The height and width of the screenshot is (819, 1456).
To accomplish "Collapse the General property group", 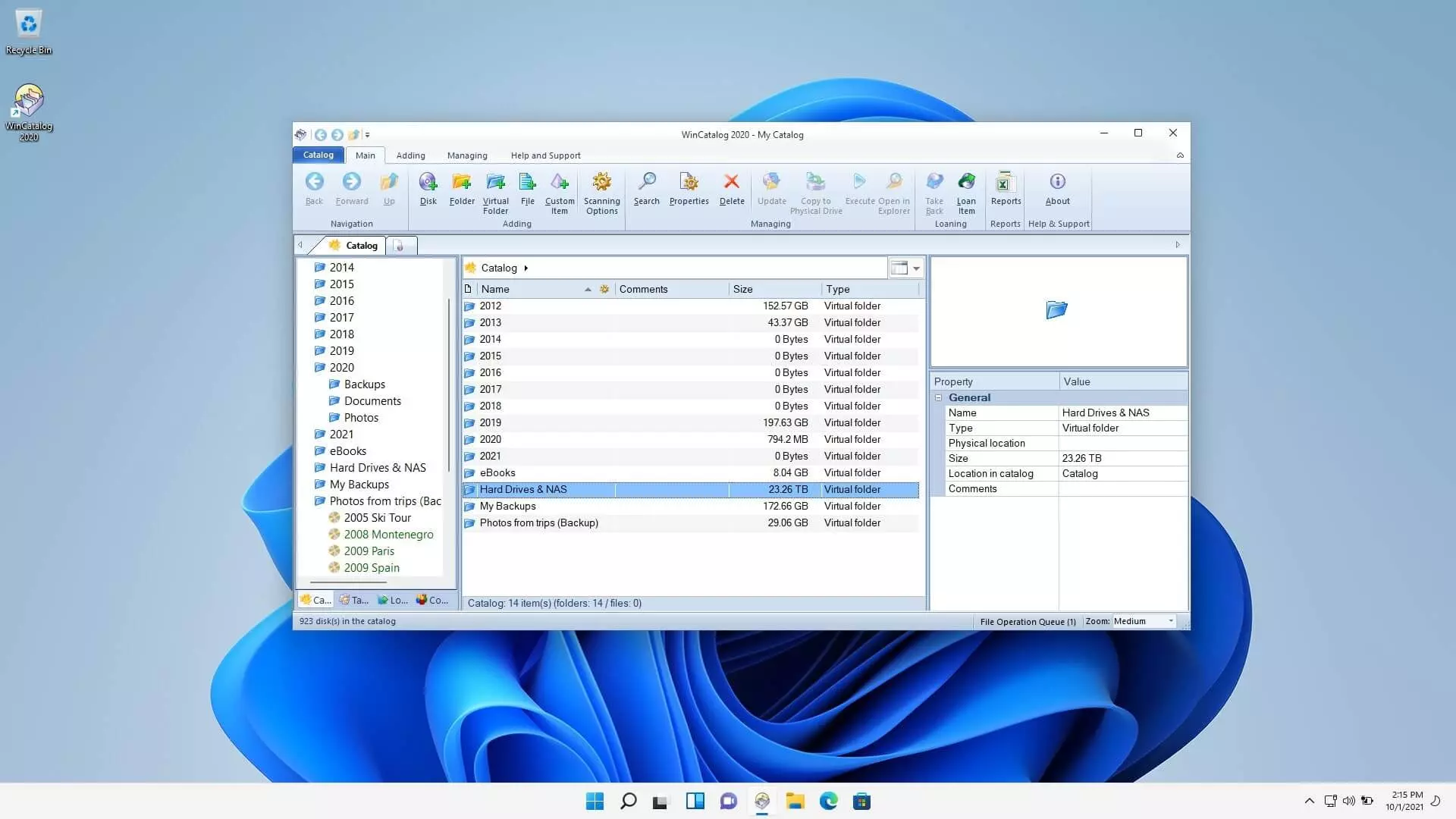I will pyautogui.click(x=939, y=397).
